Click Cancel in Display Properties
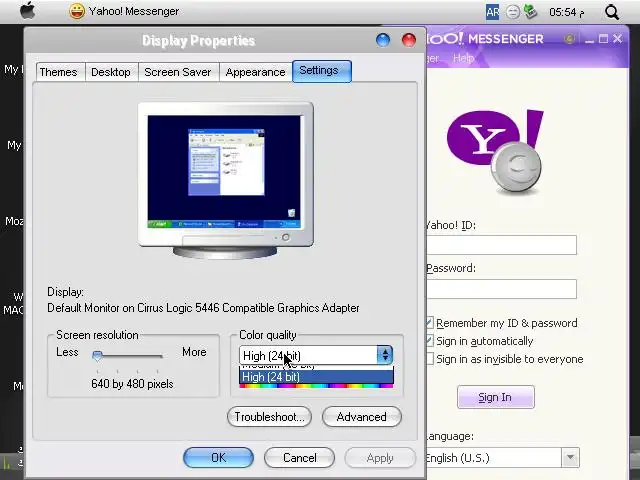The image size is (640, 480). click(300, 458)
